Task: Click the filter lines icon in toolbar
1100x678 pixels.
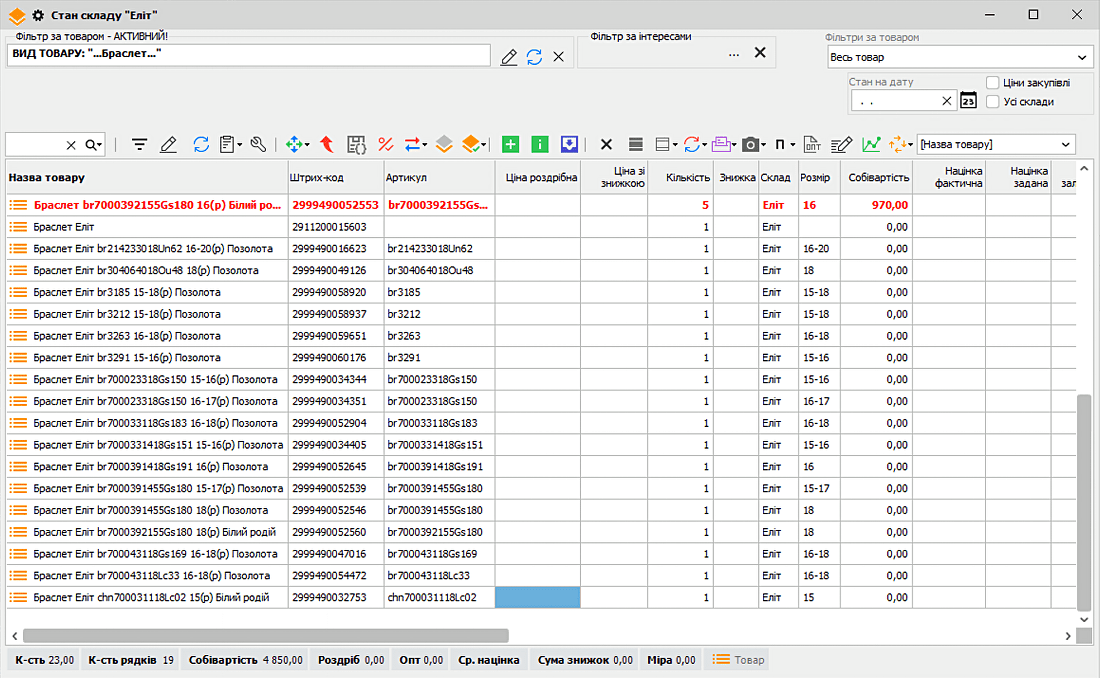Action: point(139,145)
